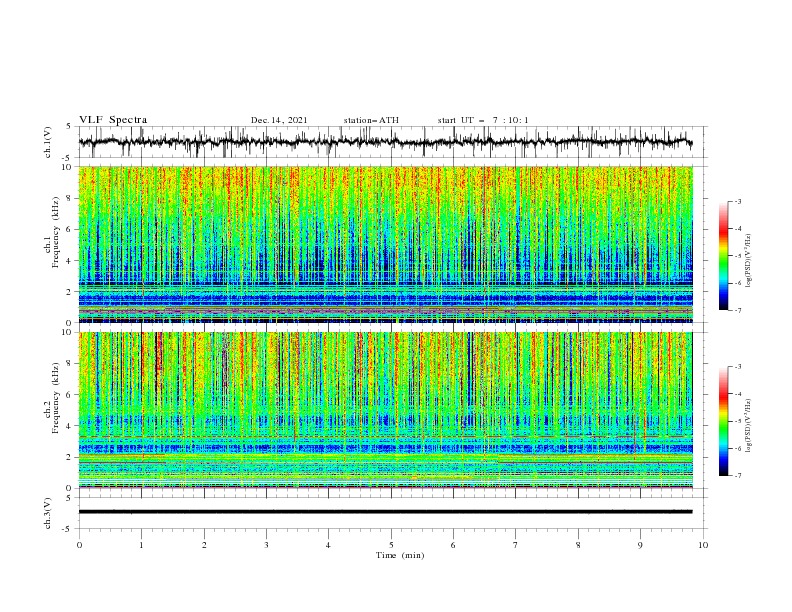Click the "-3" label on ch.1 colorbar
This screenshot has width=792, height=612.
737,201
